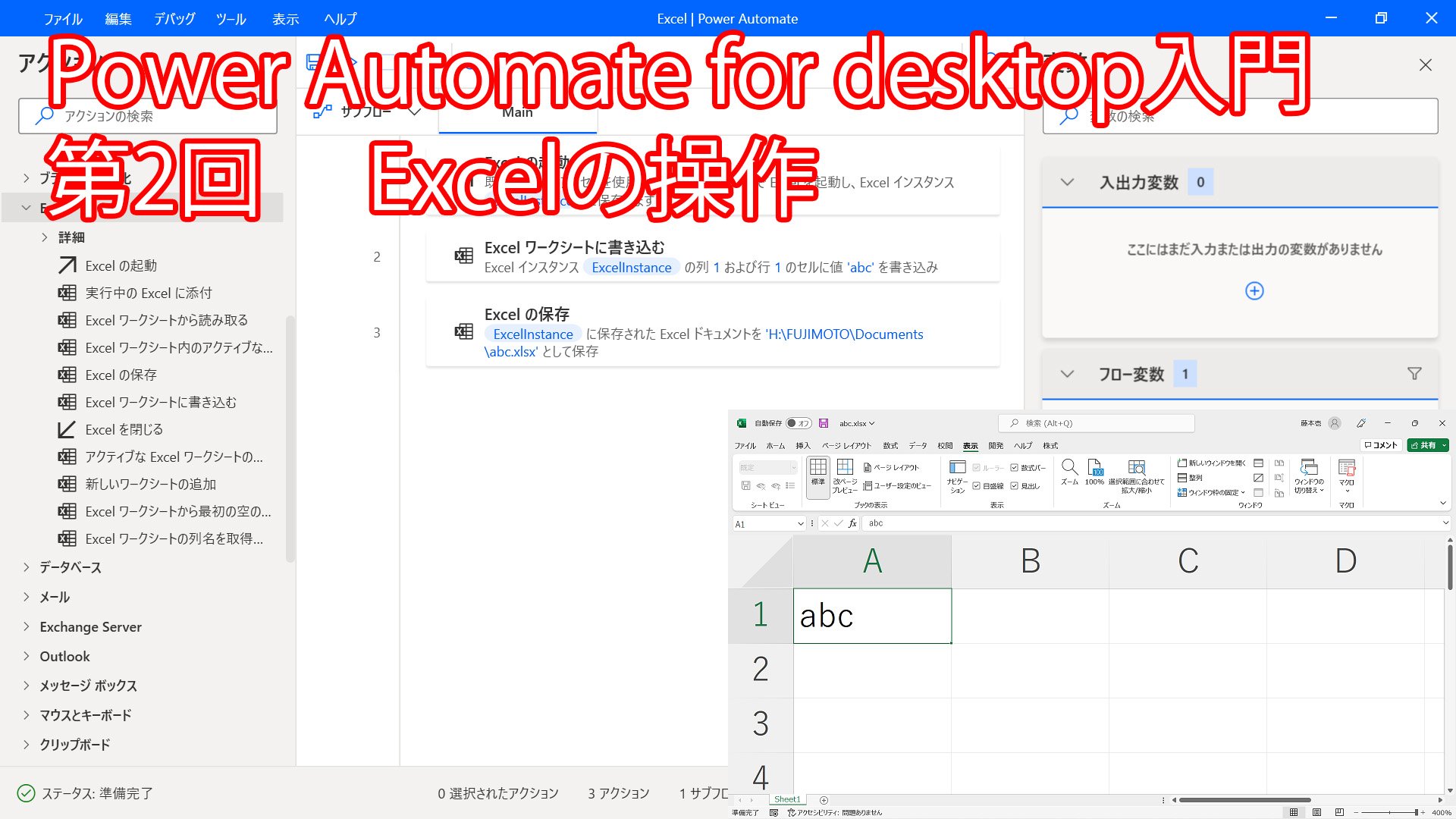The width and height of the screenshot is (1456, 819).
Task: Click the Excel zoom slider
Action: pos(1389,812)
